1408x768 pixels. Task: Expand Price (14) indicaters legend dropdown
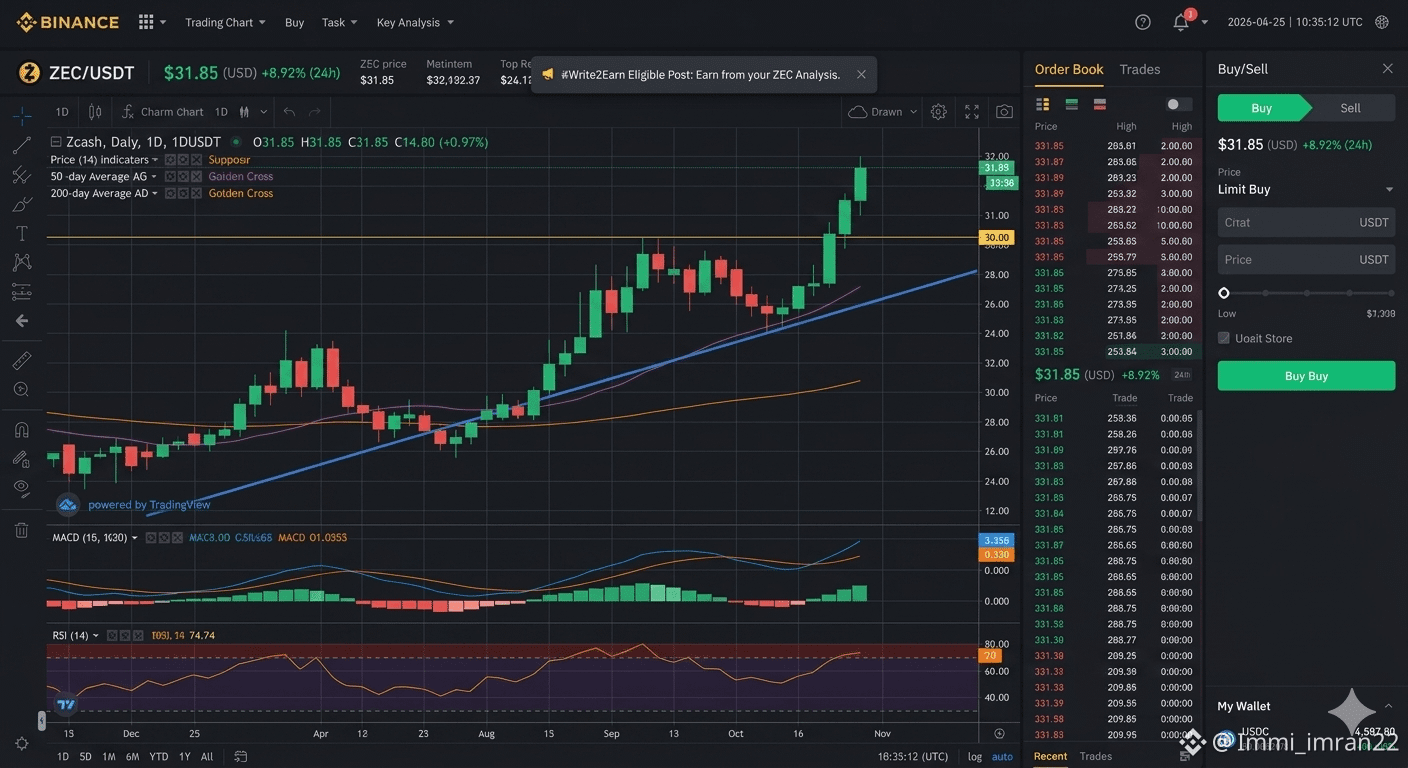[x=155, y=160]
